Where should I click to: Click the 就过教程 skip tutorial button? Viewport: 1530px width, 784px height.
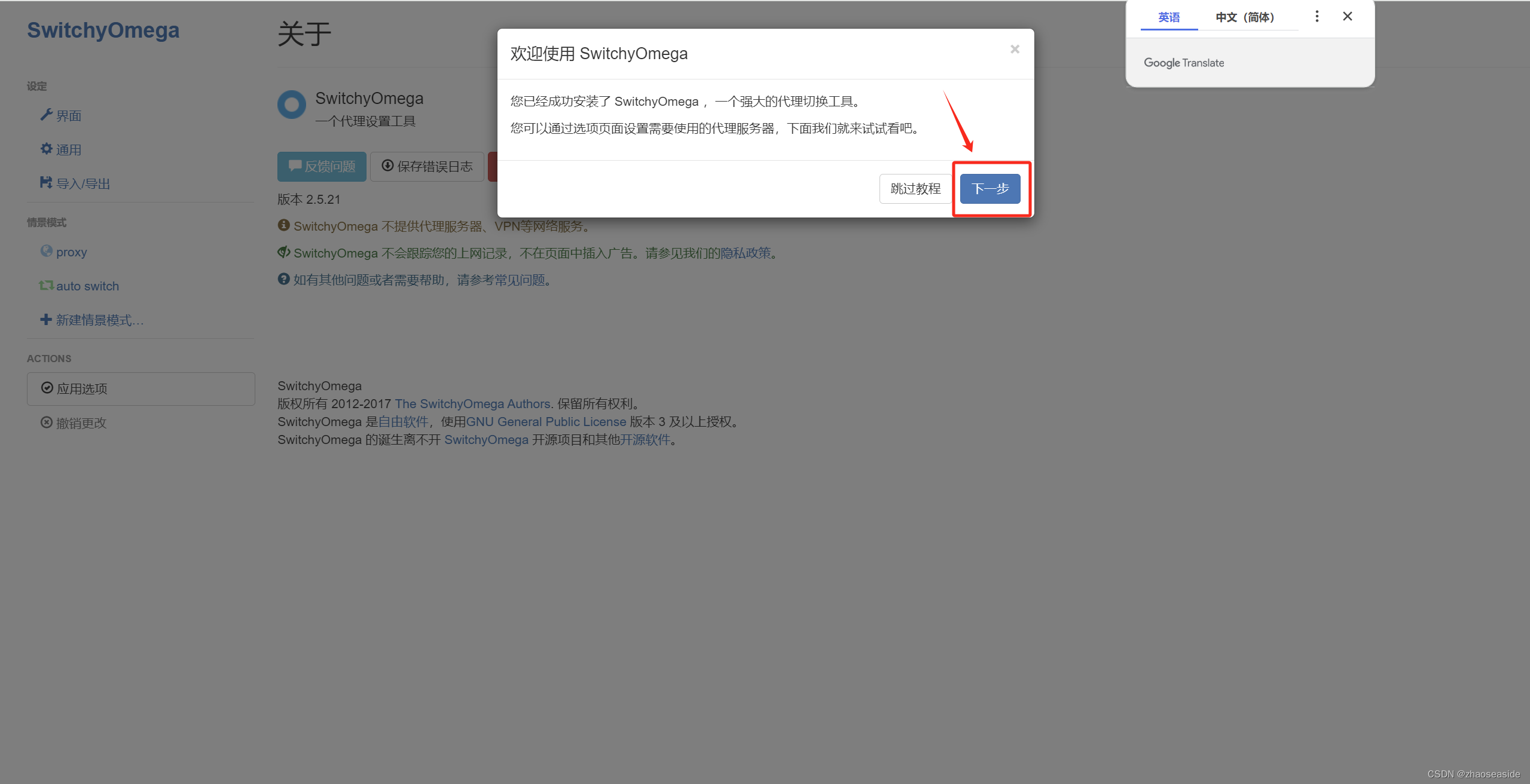point(913,189)
